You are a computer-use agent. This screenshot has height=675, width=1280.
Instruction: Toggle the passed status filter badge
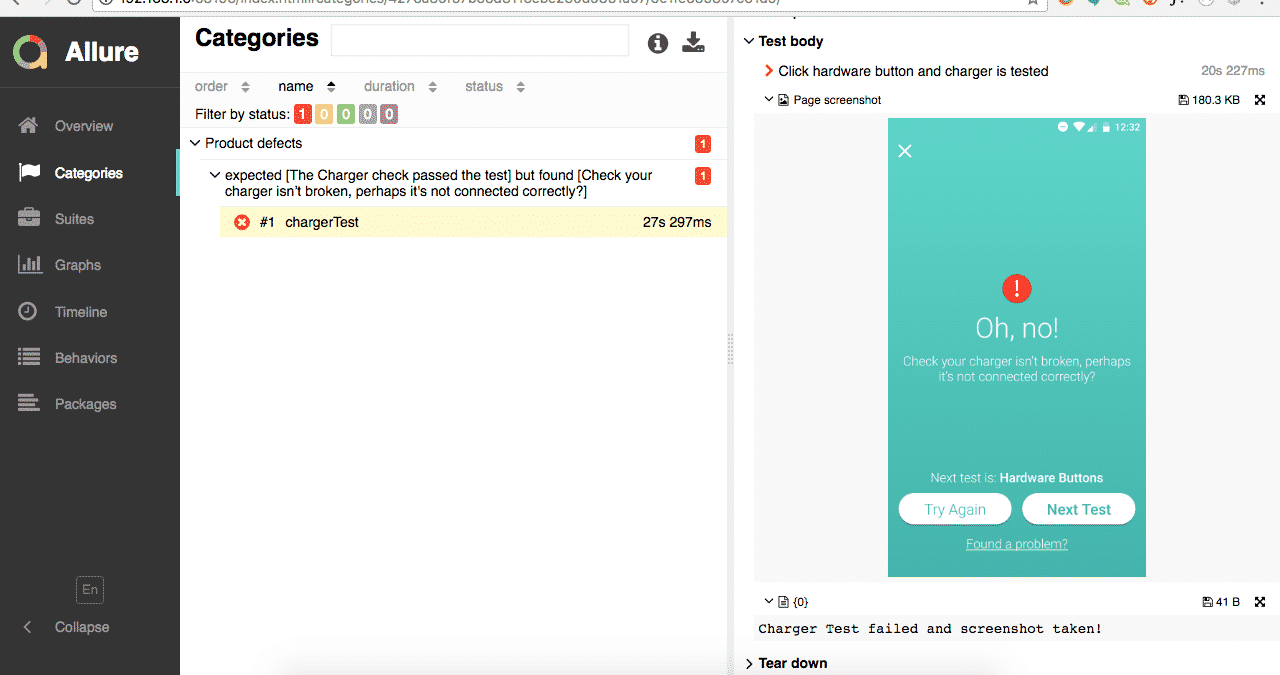(x=346, y=114)
